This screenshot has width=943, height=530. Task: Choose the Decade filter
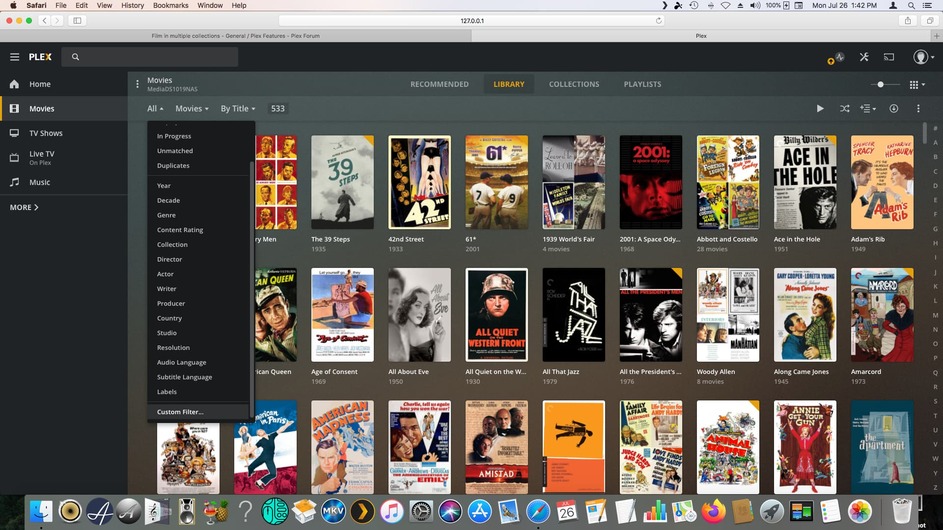(x=198, y=200)
